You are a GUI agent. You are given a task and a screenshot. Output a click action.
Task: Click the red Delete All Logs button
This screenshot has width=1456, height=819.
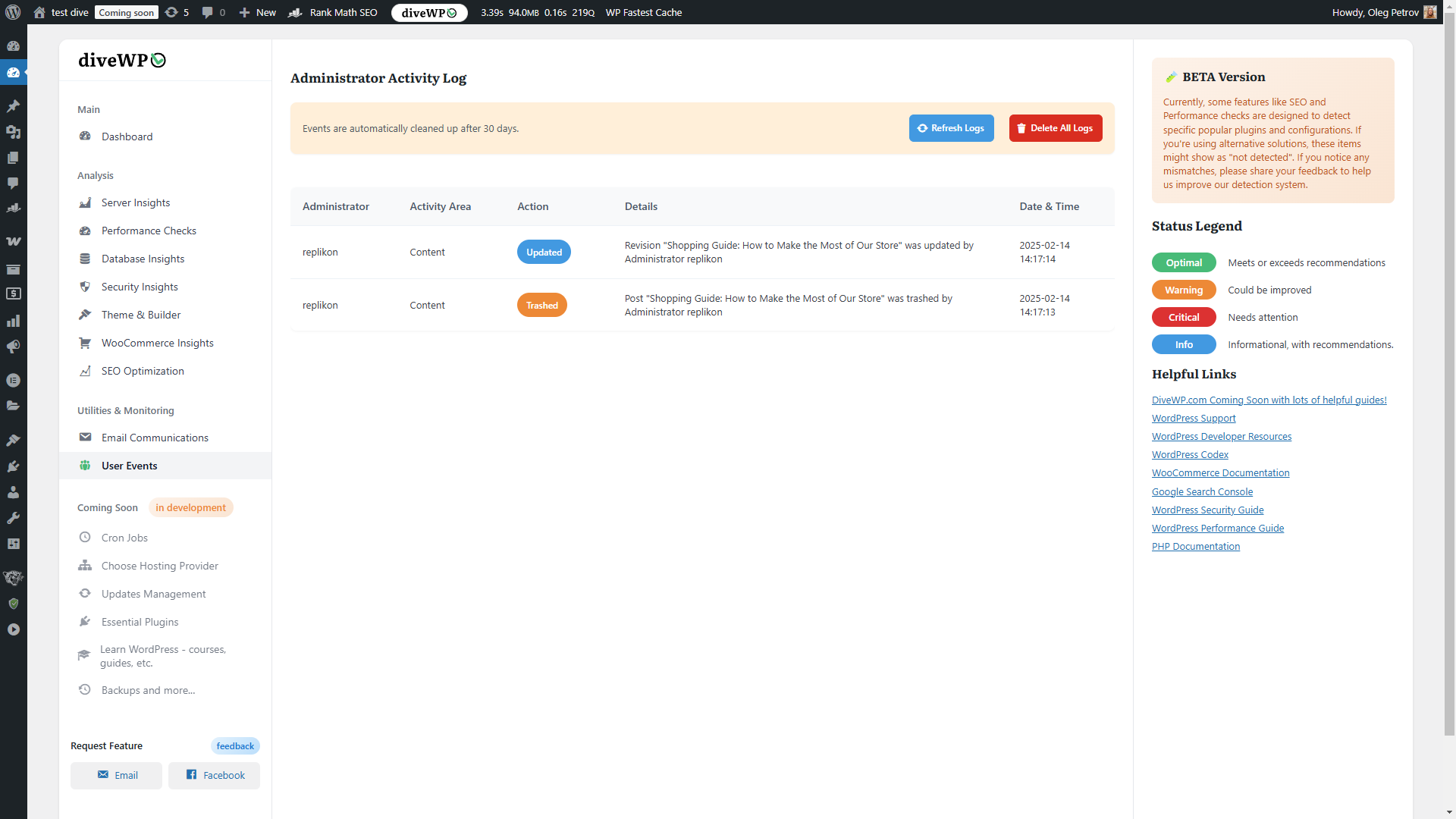pos(1055,128)
